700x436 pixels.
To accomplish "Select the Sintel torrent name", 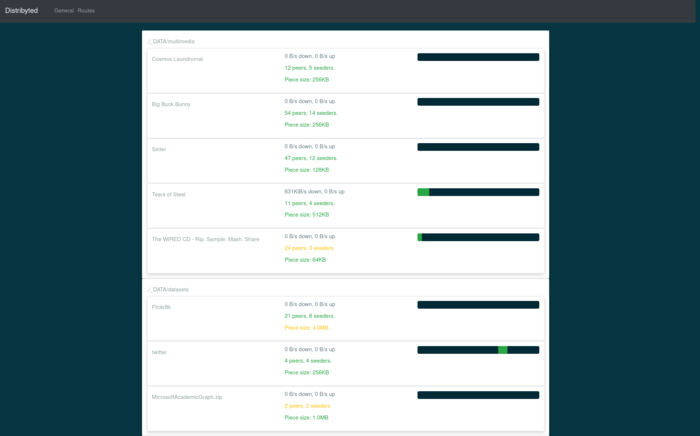I will point(158,149).
